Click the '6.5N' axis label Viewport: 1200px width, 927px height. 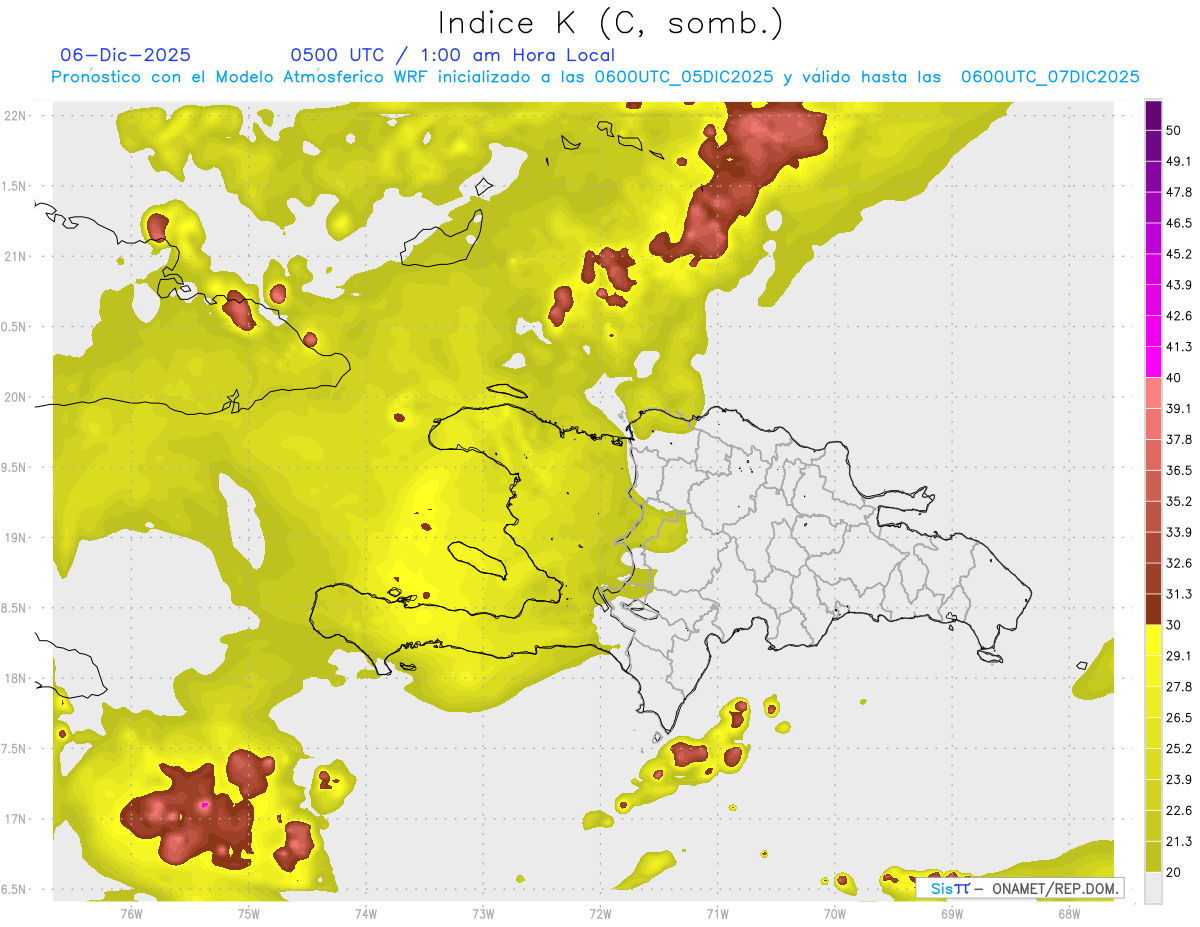point(15,889)
